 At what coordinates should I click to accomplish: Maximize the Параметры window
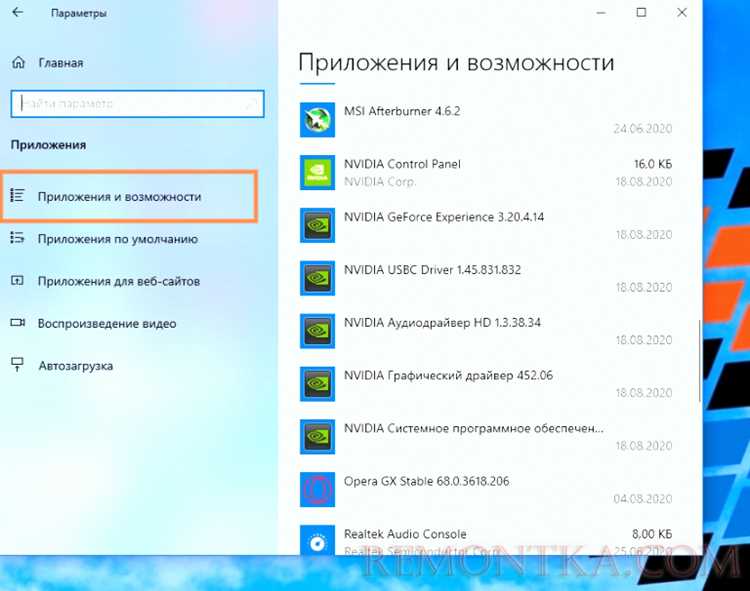coord(641,13)
